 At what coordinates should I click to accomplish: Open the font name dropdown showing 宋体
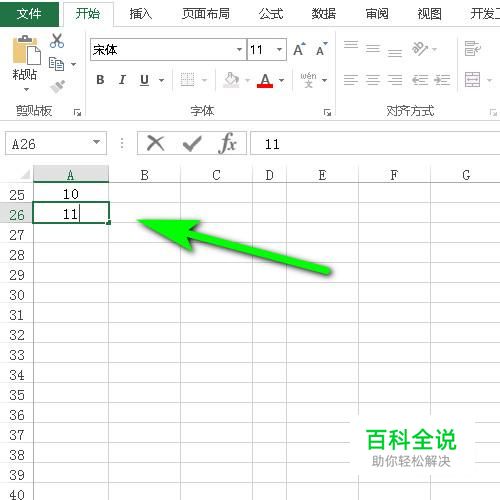pos(239,50)
